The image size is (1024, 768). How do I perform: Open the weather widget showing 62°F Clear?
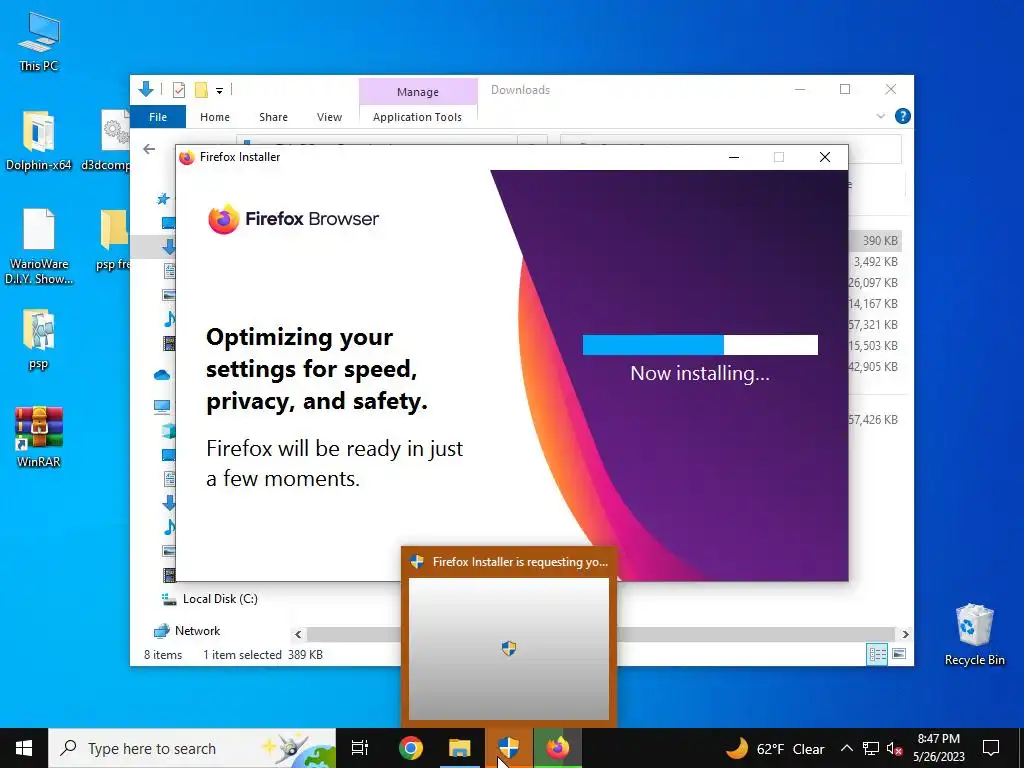pos(775,748)
